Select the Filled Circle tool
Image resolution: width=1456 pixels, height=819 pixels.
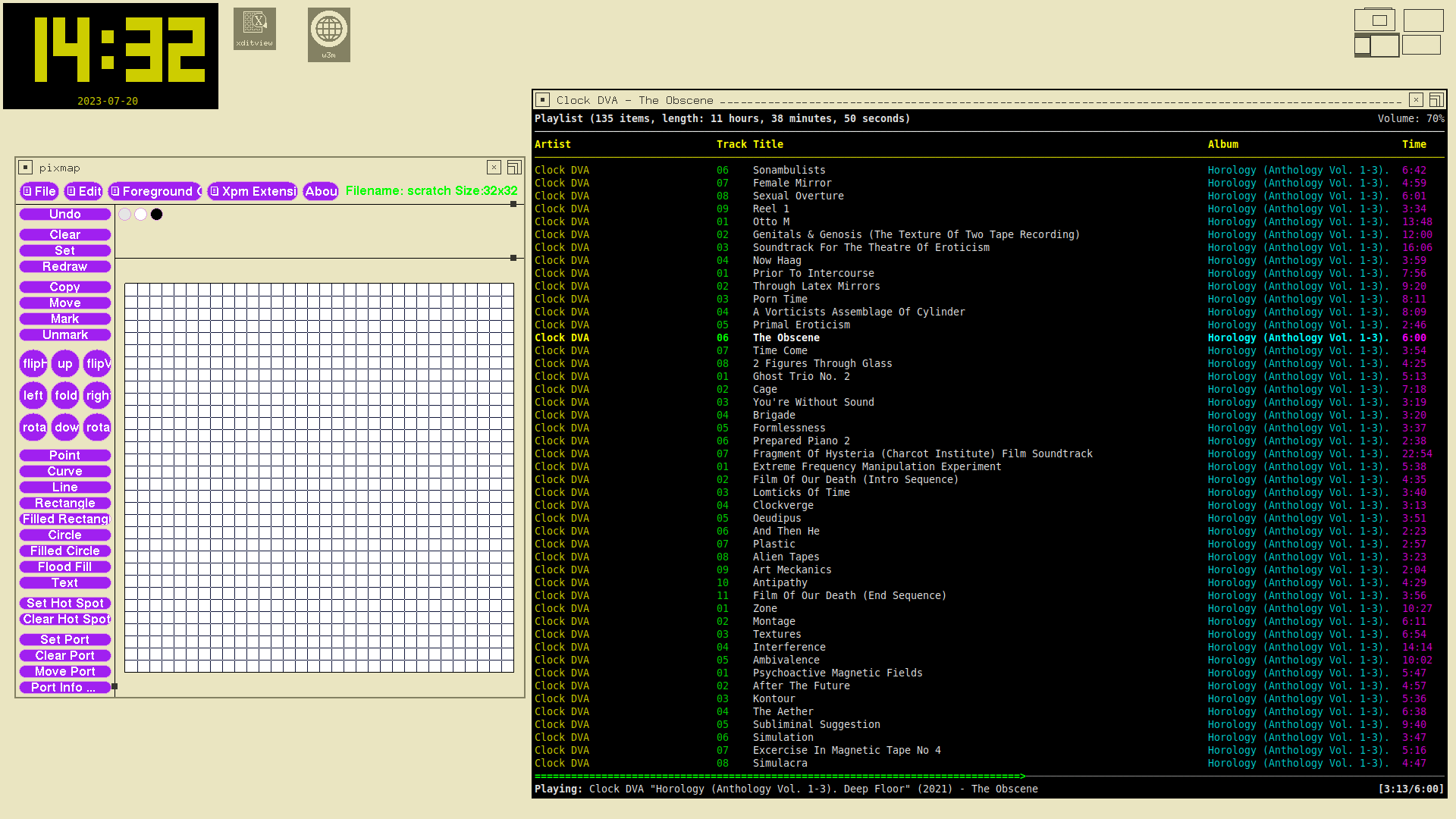(65, 551)
